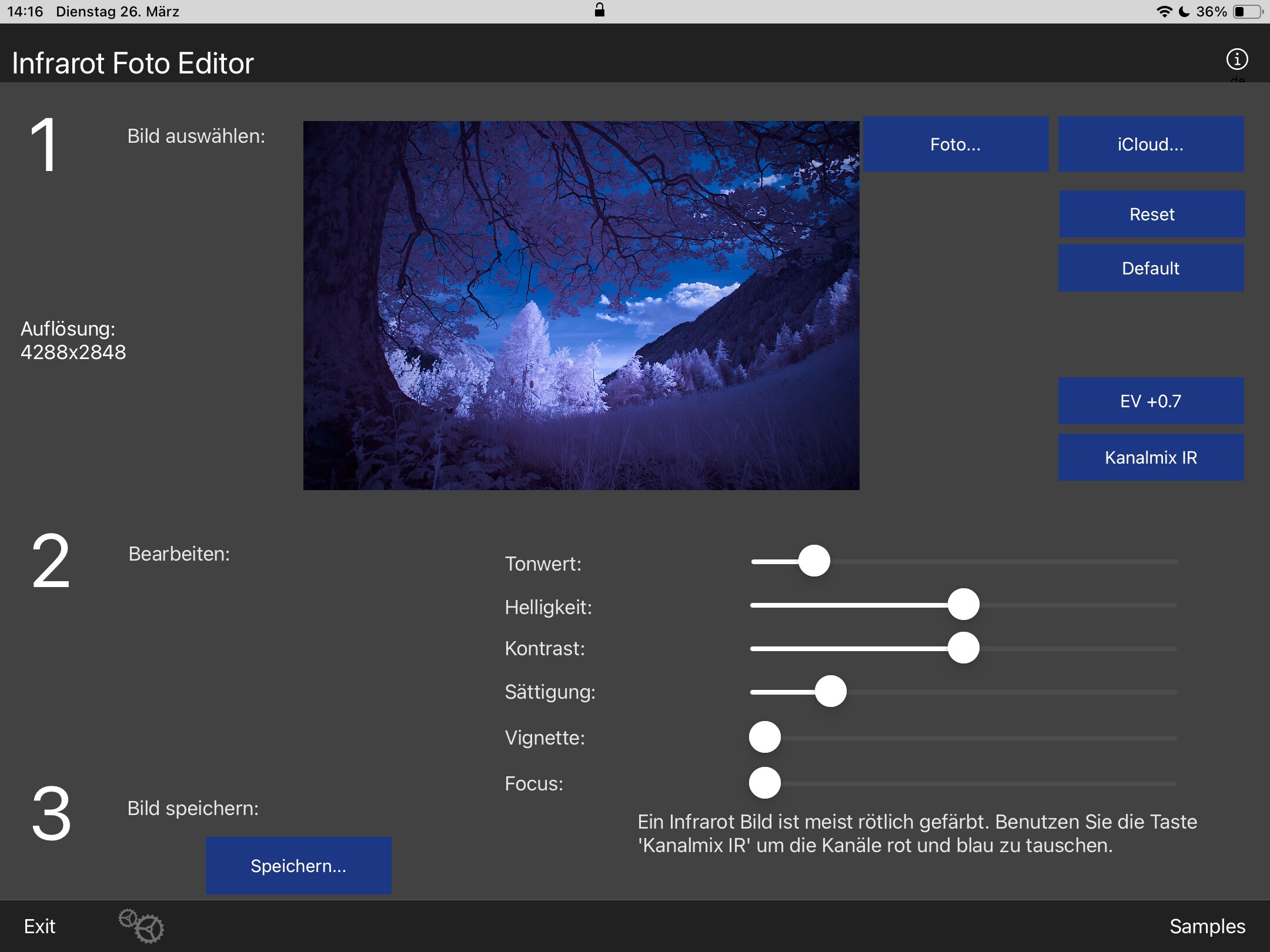Toggle Kanalmix IR channel swap
This screenshot has height=952, width=1270.
coord(1151,457)
